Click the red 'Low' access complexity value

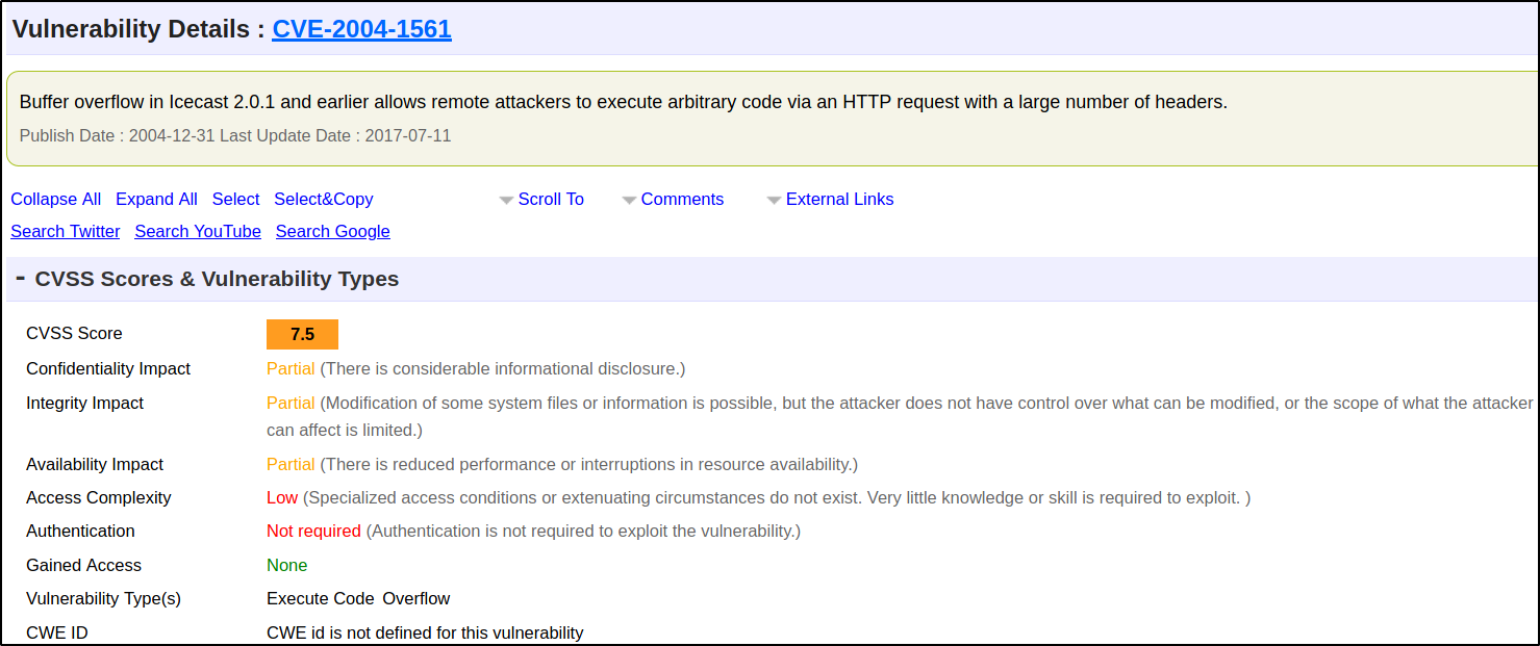282,497
